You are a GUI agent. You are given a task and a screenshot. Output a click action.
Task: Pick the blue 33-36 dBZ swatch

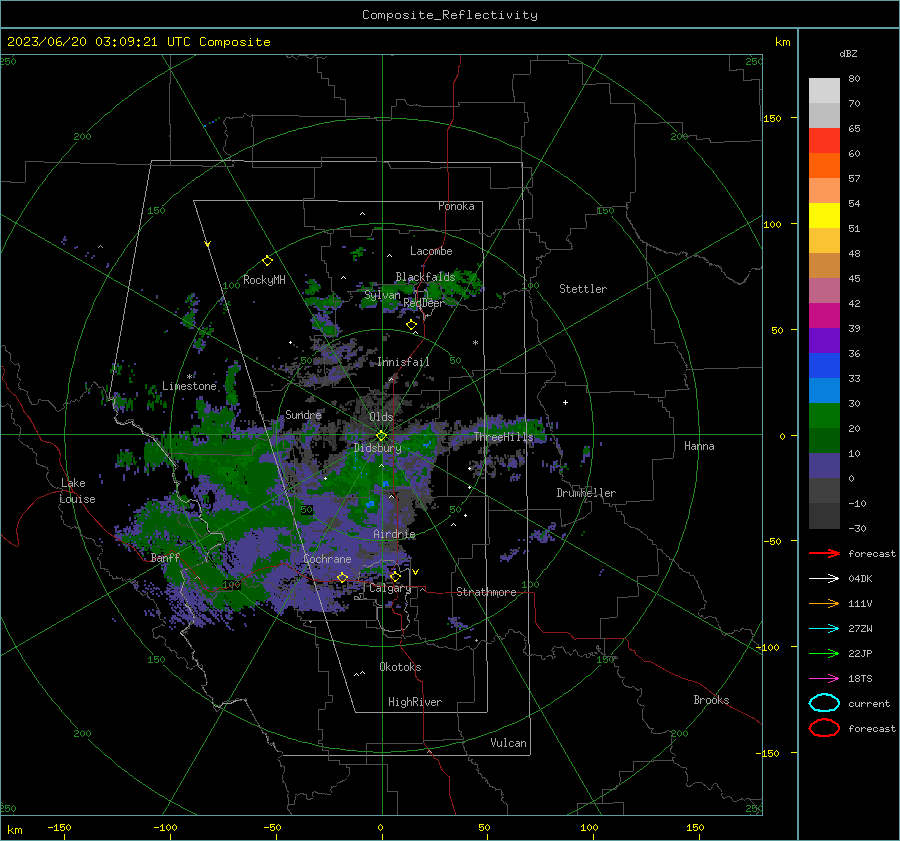pyautogui.click(x=824, y=366)
